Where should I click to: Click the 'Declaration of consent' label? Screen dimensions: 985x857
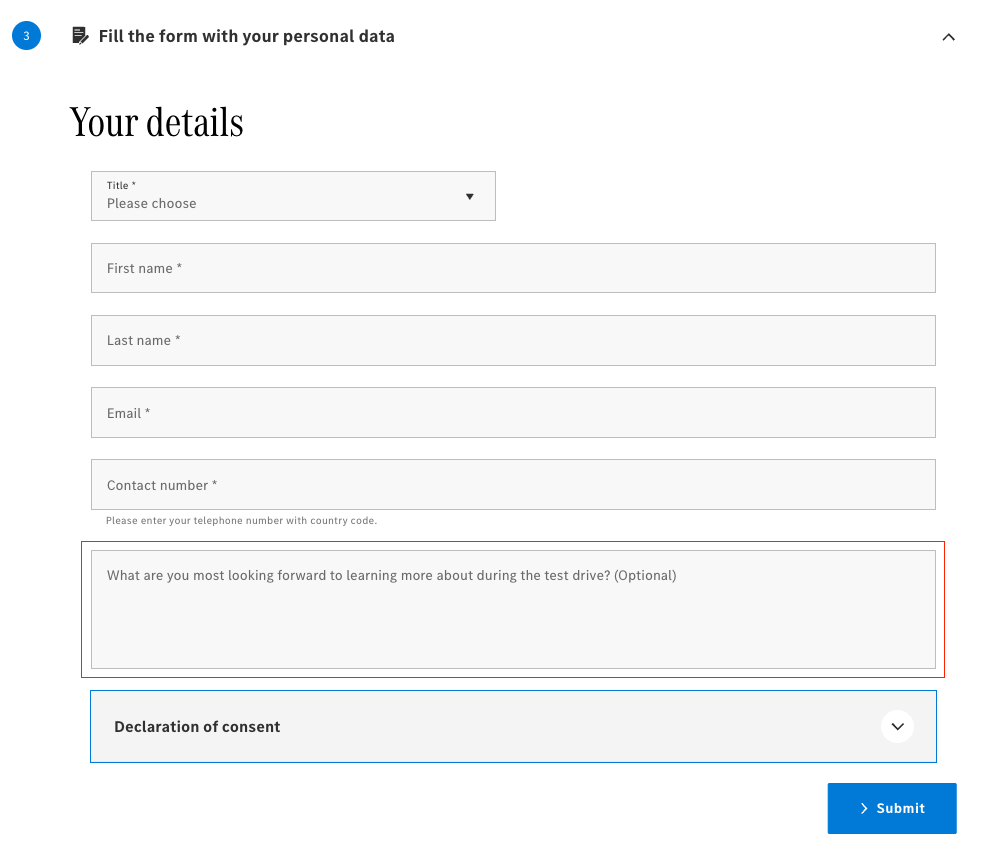pyautogui.click(x=197, y=727)
